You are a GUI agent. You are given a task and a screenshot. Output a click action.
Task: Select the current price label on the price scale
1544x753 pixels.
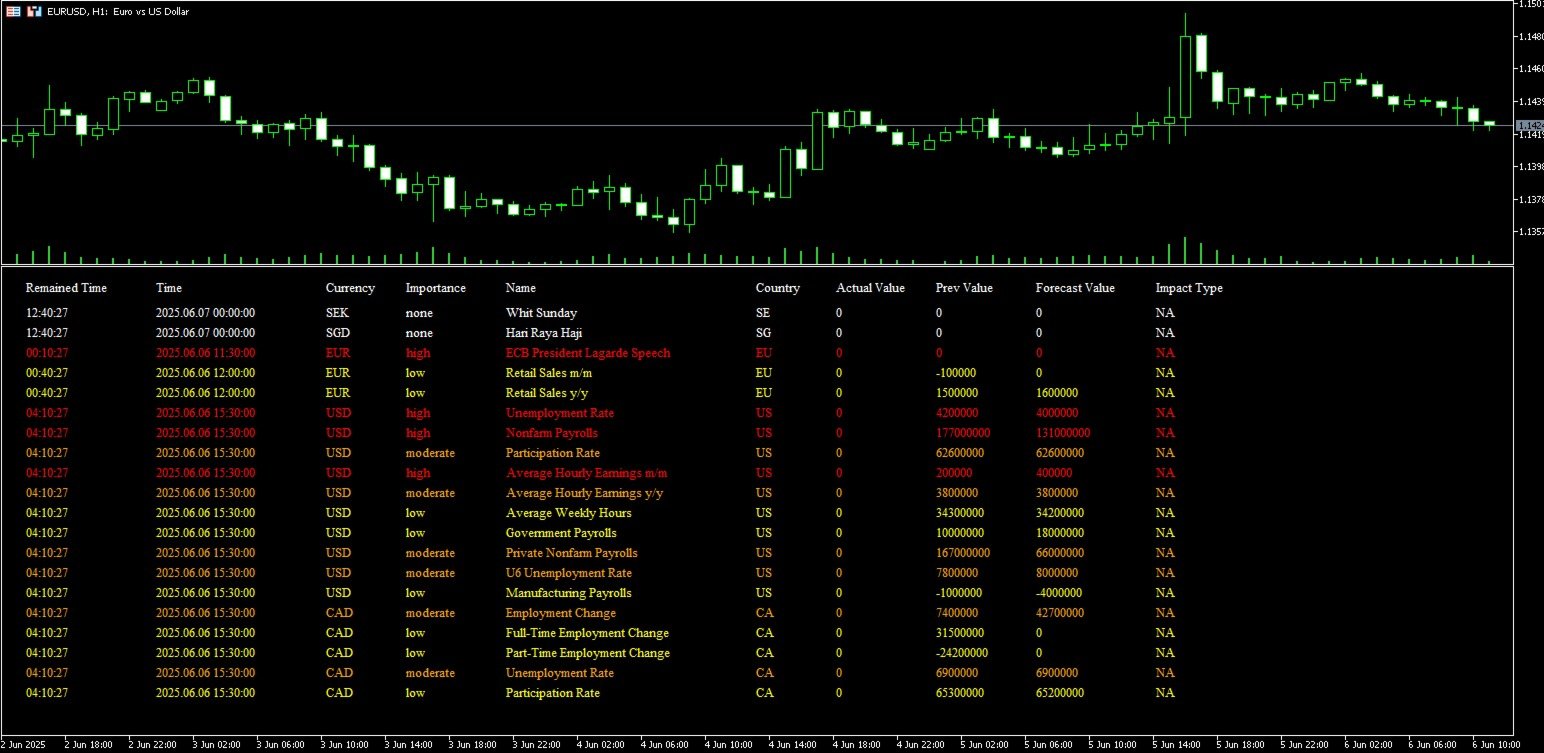1530,125
